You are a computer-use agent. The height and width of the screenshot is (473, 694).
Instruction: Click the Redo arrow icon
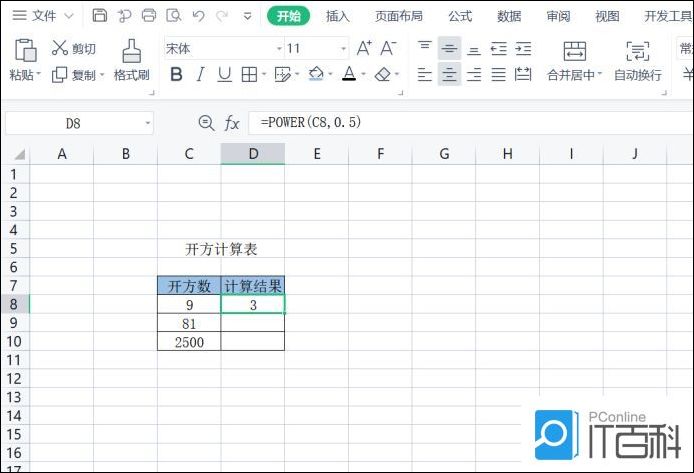click(x=222, y=16)
